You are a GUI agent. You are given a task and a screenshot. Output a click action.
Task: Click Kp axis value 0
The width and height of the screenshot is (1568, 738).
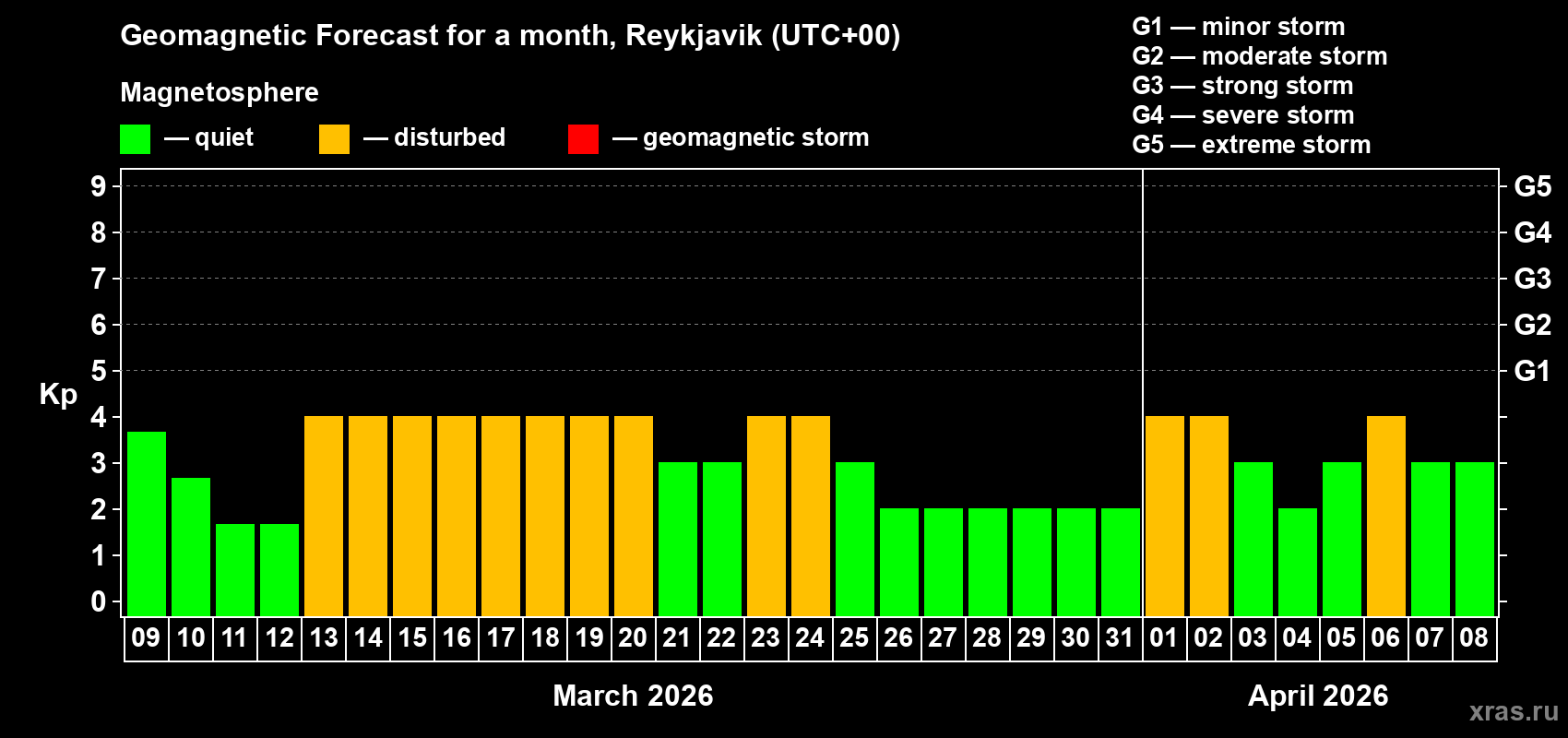[x=99, y=601]
